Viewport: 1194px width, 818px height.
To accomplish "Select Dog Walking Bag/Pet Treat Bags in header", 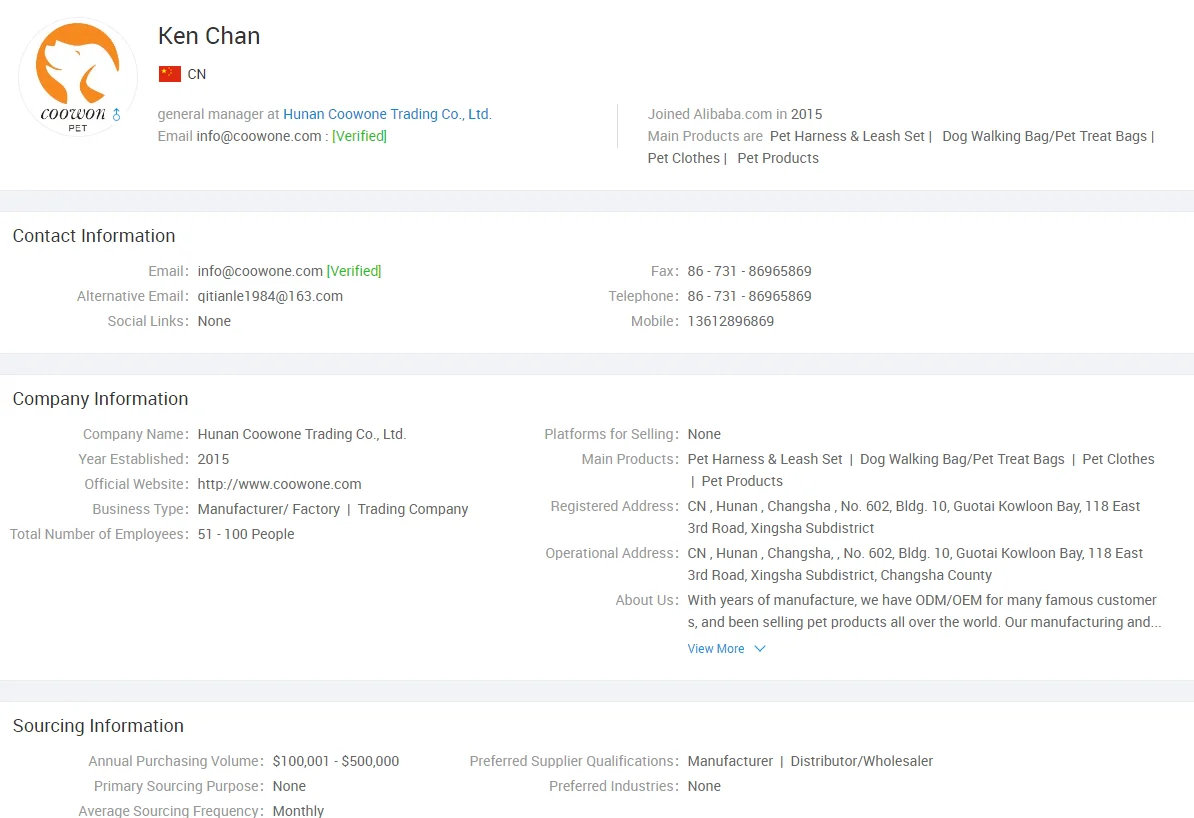I will click(1044, 136).
